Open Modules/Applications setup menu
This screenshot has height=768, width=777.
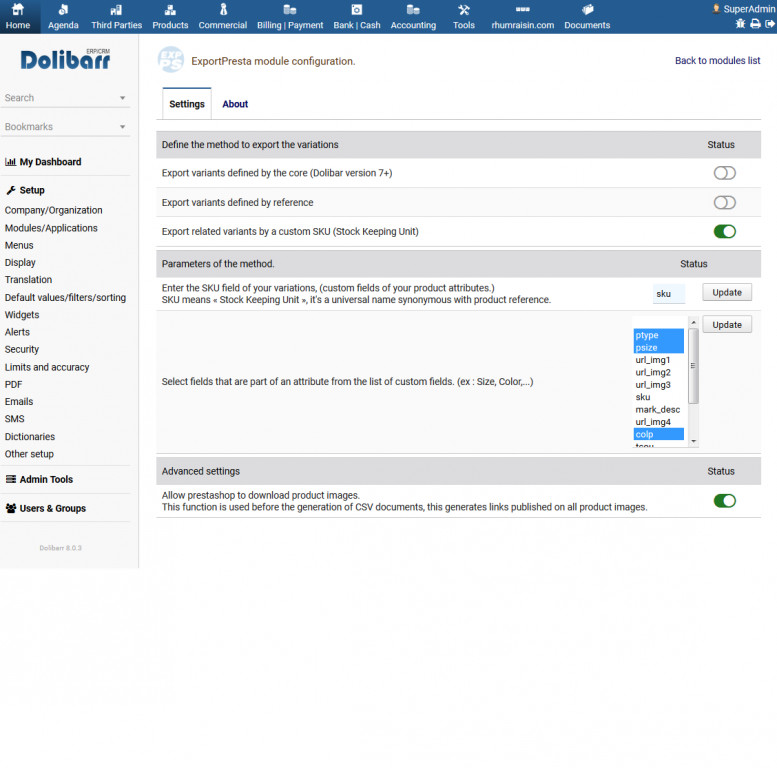51,228
